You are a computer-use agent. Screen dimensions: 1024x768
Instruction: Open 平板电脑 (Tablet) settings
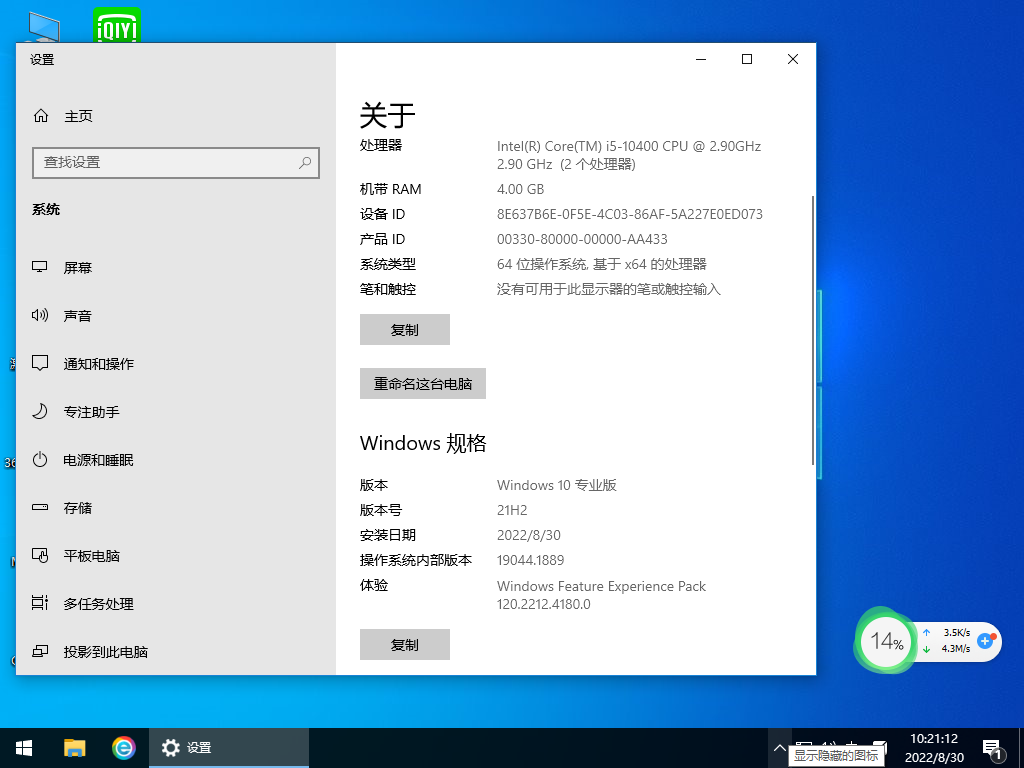click(x=88, y=555)
